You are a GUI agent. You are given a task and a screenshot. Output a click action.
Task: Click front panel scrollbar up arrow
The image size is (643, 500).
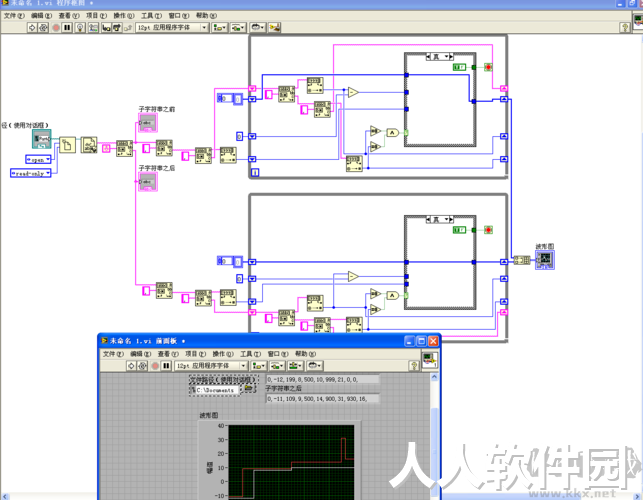[x=434, y=377]
